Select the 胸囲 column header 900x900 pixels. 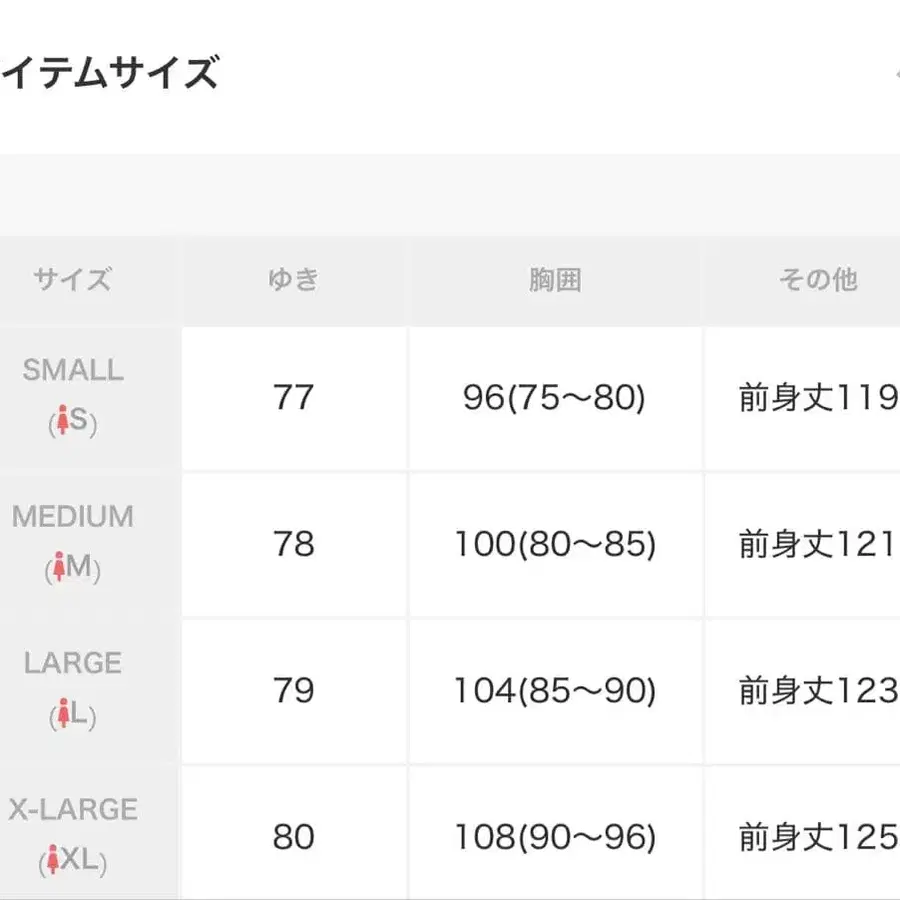(x=555, y=279)
